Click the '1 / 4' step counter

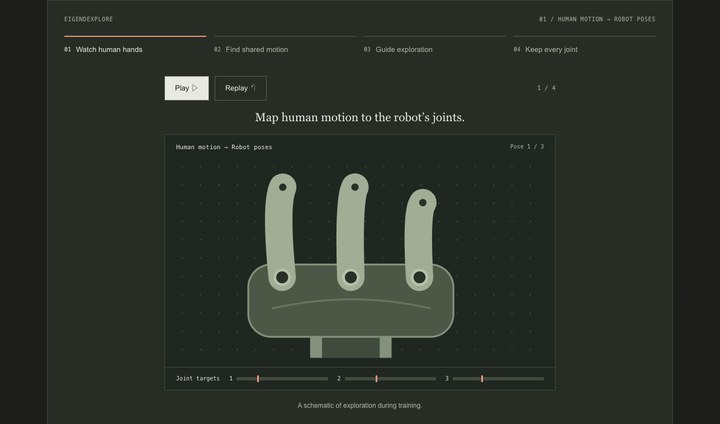546,88
